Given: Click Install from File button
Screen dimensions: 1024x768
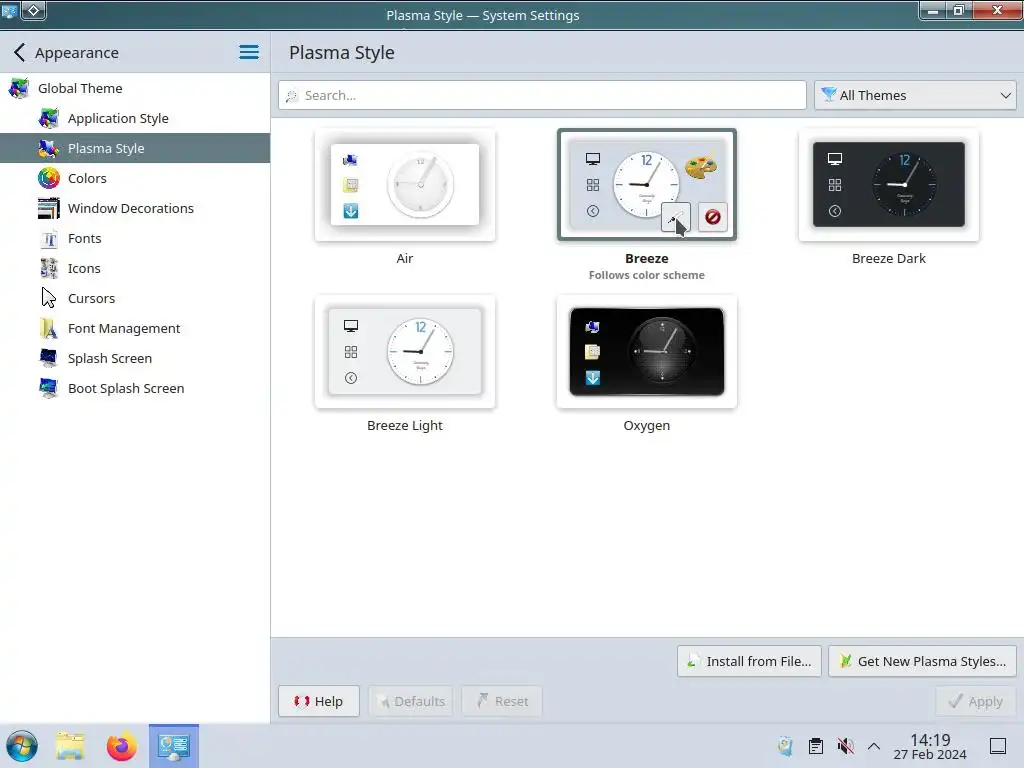Looking at the screenshot, I should click(x=749, y=662).
